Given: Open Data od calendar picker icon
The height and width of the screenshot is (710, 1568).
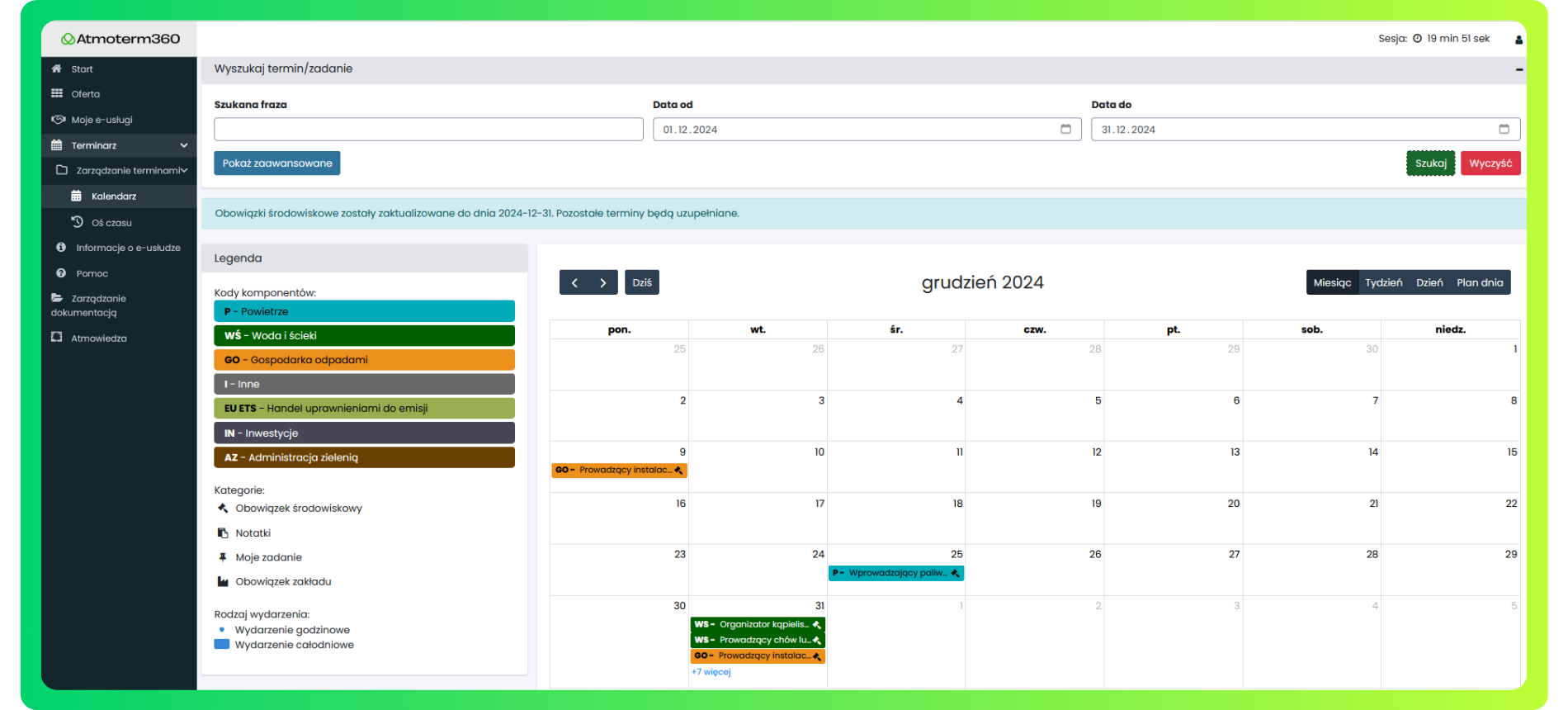Looking at the screenshot, I should (x=1065, y=129).
